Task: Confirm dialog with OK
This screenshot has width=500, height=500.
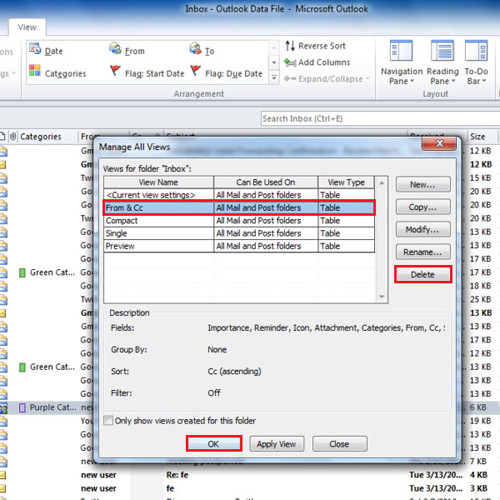Action: tap(214, 444)
